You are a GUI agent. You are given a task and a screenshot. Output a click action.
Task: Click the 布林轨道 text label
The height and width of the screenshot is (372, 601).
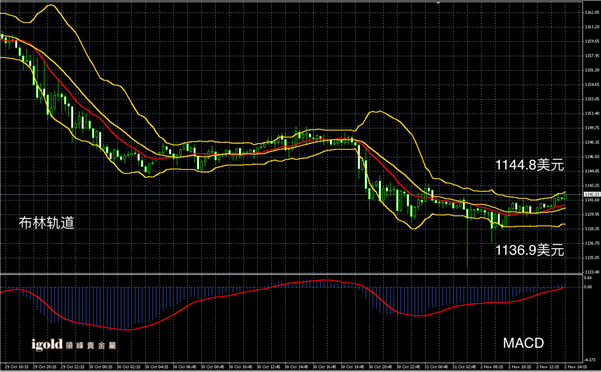click(x=46, y=223)
